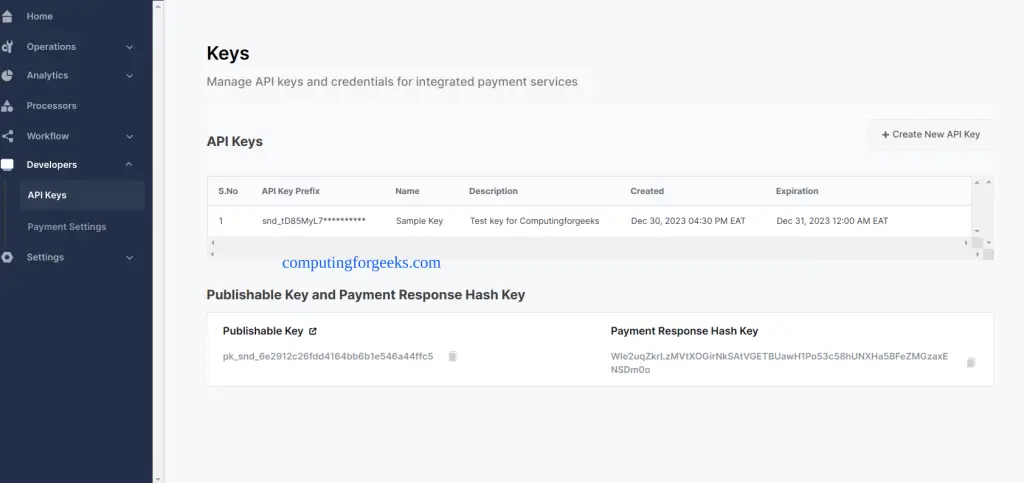
Task: Click the API Key Prefix column header
Action: 291,191
